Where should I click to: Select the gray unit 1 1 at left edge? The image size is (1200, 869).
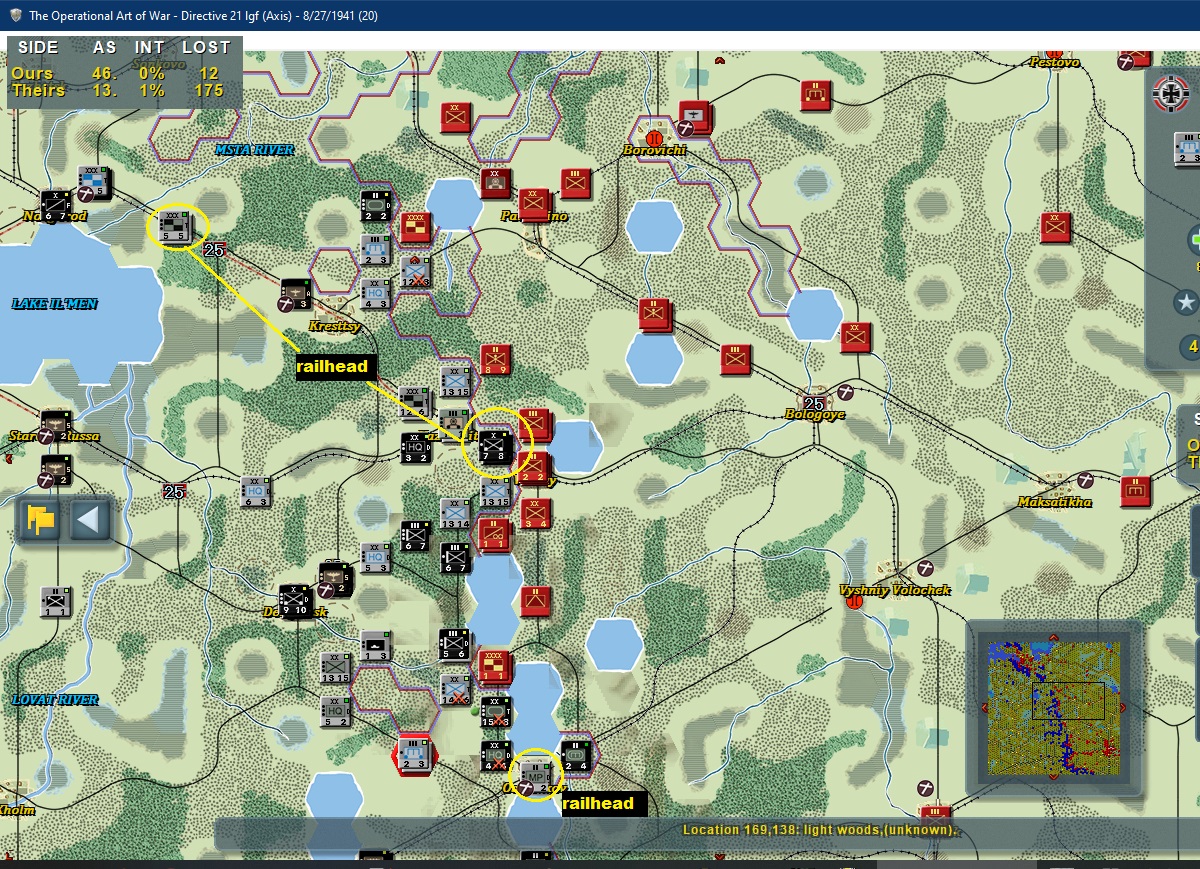click(56, 601)
